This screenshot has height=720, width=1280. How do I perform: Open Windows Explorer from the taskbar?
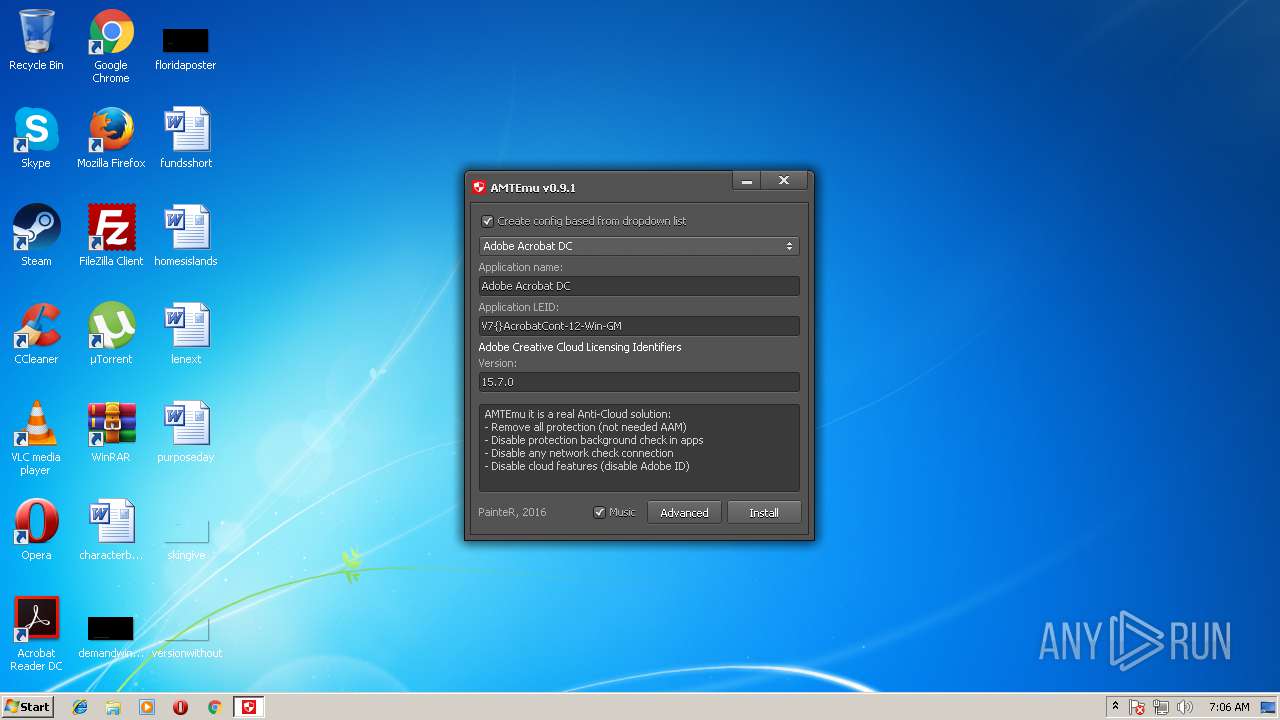tap(113, 707)
